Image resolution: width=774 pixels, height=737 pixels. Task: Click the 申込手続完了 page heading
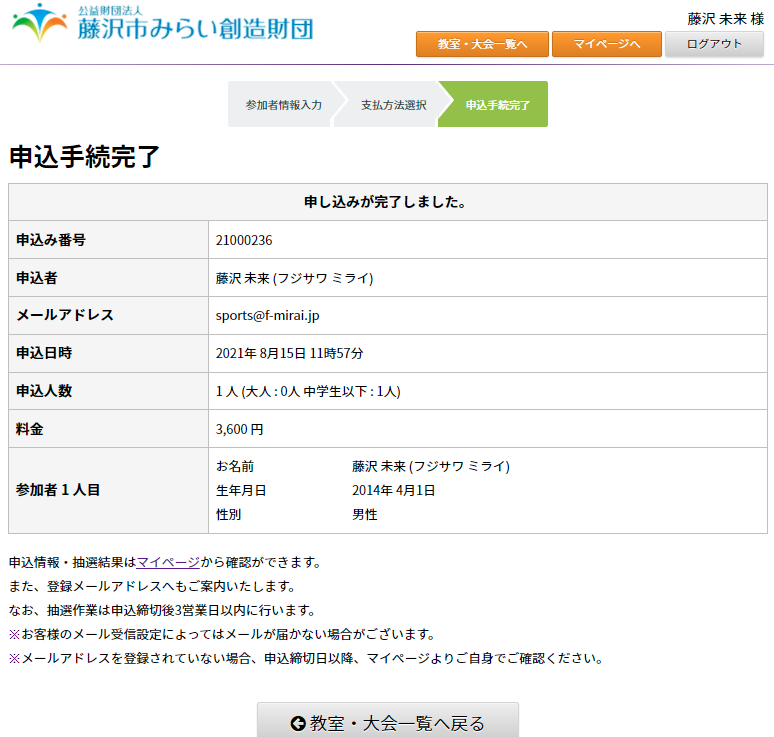coord(85,157)
